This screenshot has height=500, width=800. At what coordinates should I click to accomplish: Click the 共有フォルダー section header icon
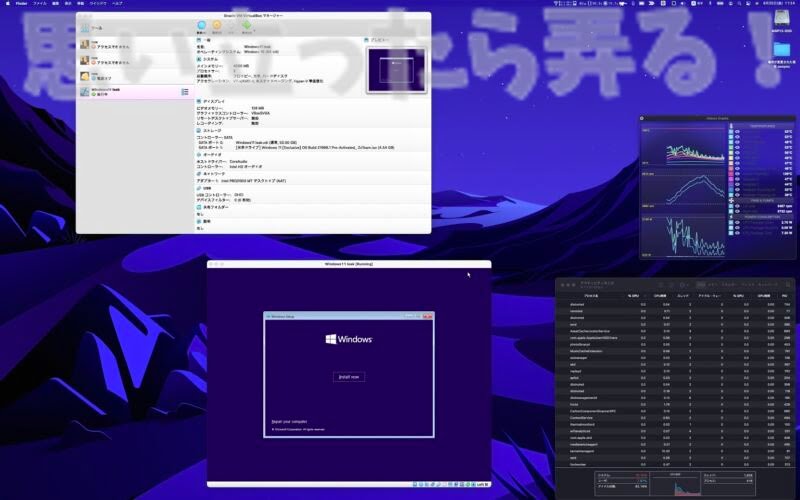[199, 208]
